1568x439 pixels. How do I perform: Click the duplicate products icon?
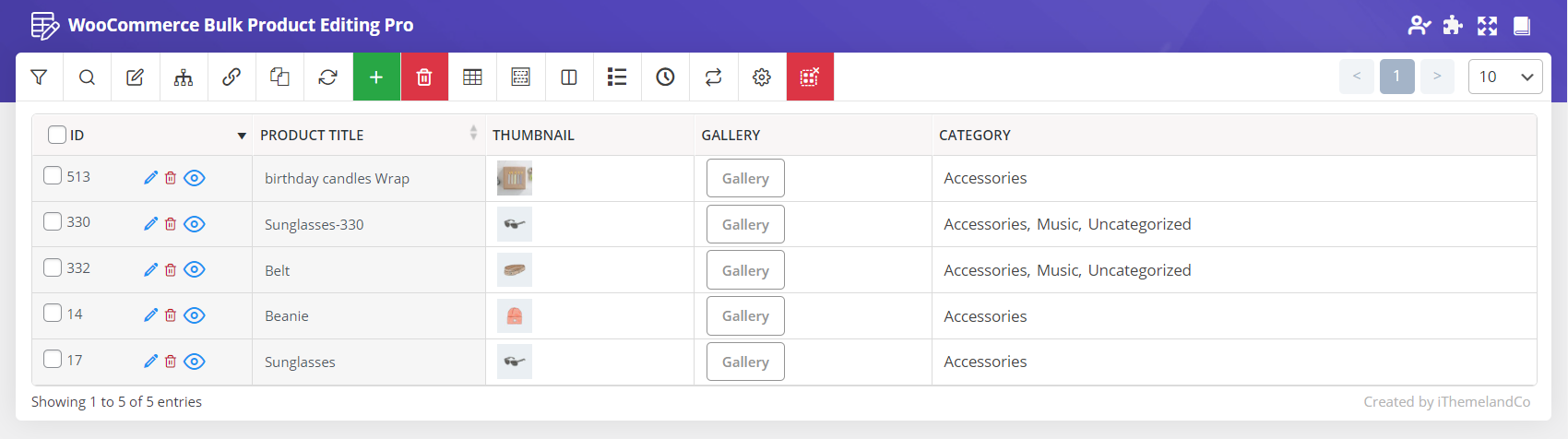pos(279,77)
